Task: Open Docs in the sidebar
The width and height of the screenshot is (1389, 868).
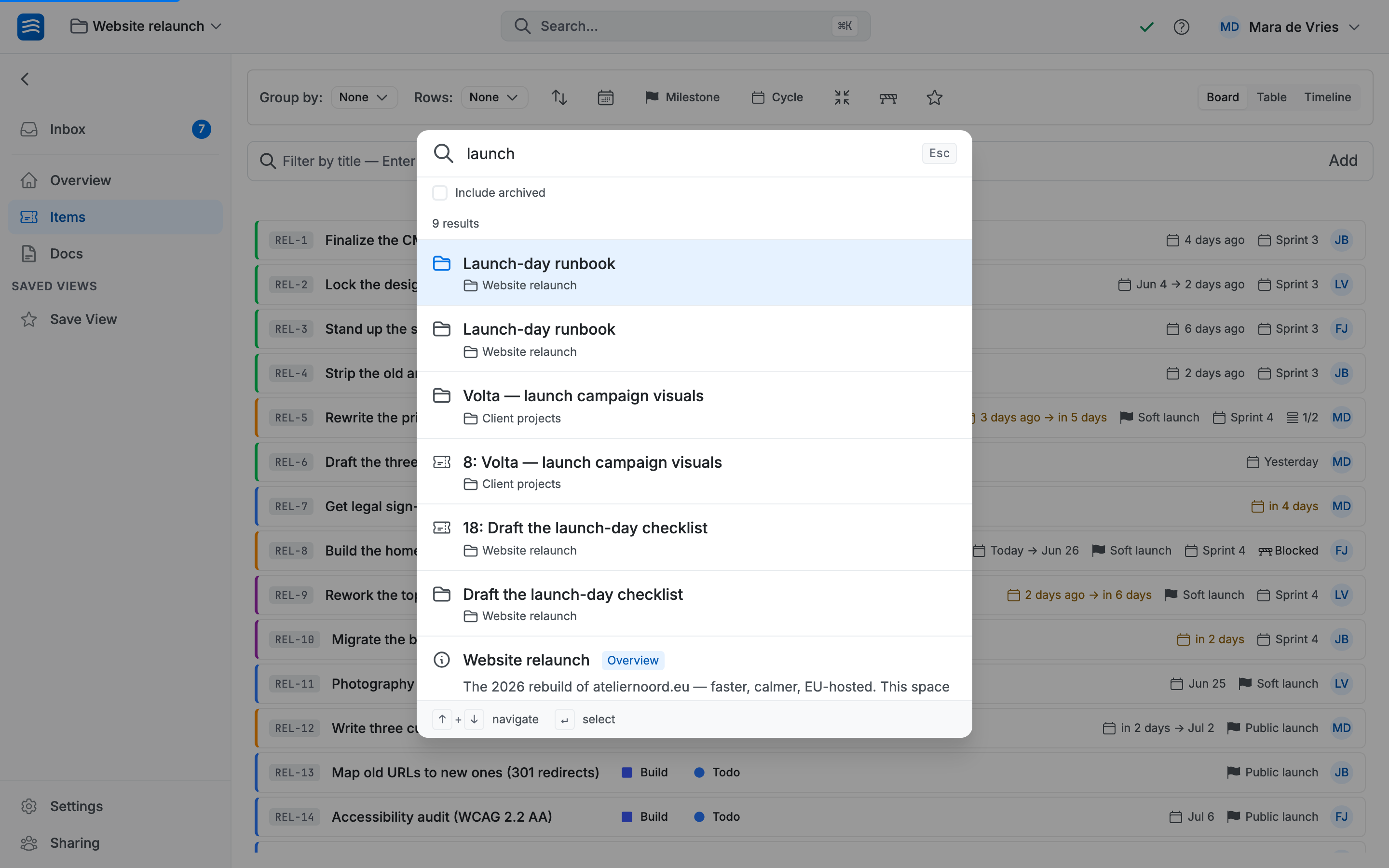Action: coord(115,254)
